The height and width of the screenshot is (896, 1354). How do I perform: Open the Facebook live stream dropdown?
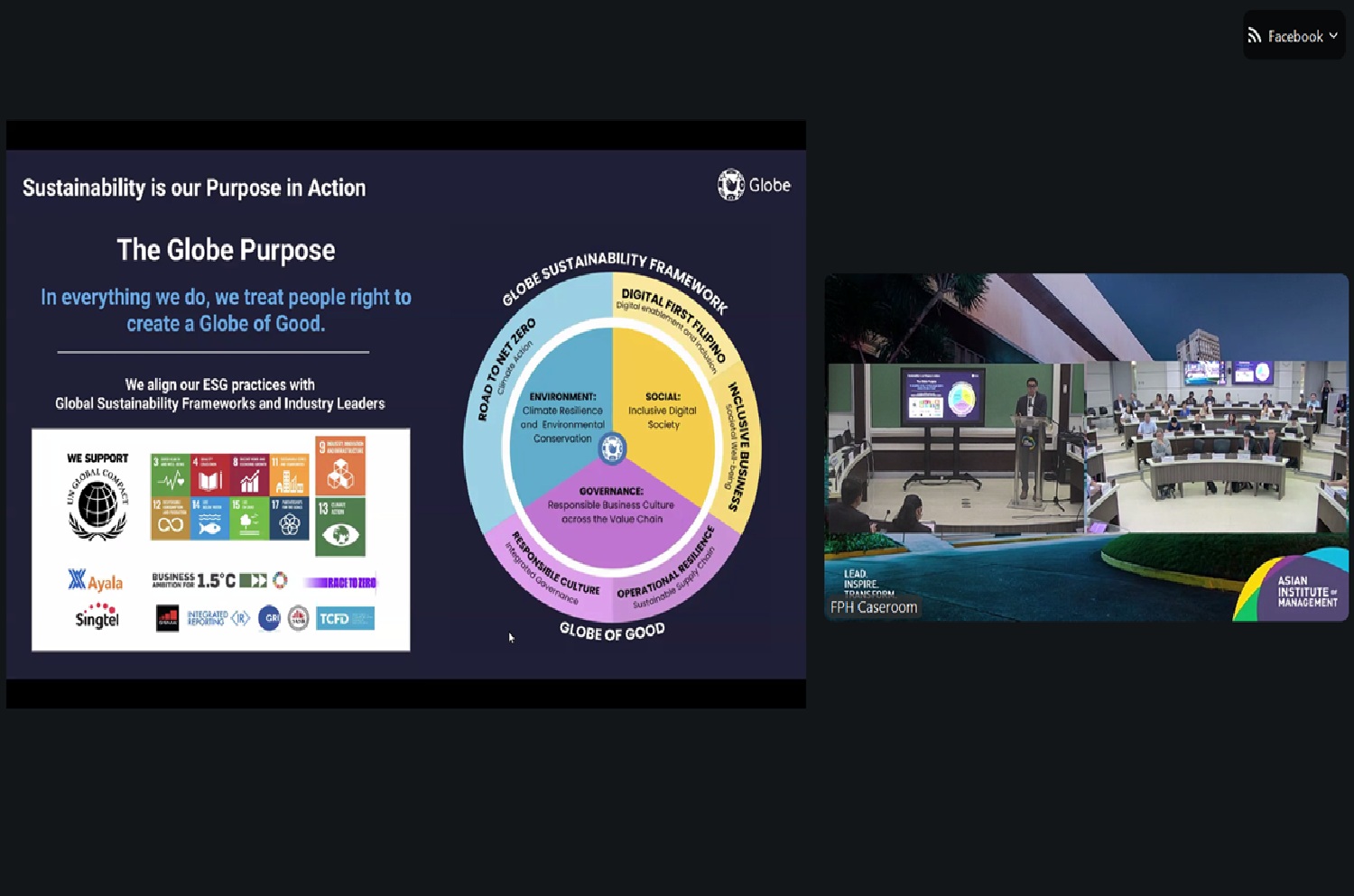[x=1294, y=35]
